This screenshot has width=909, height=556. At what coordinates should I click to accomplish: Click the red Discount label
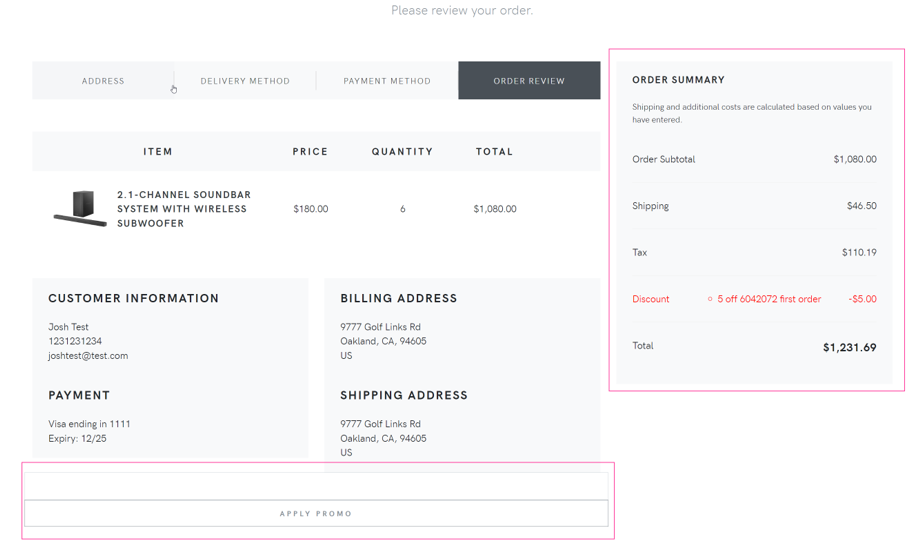click(650, 299)
